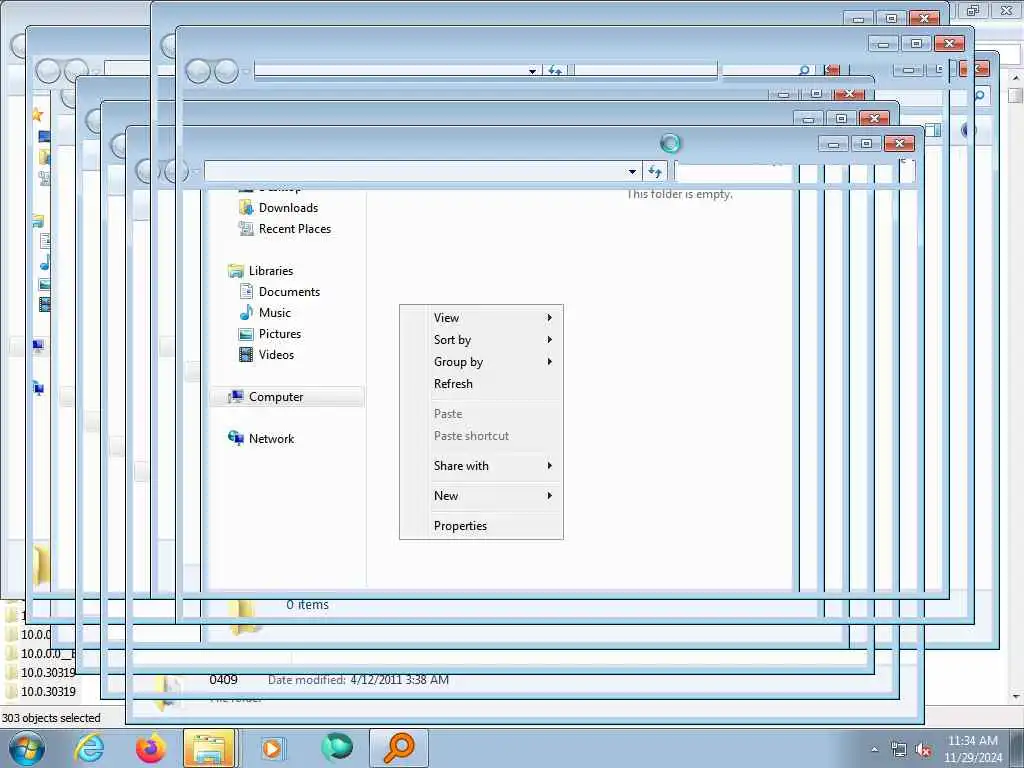Select Libraries in the navigation pane
The image size is (1024, 768).
pyautogui.click(x=270, y=270)
